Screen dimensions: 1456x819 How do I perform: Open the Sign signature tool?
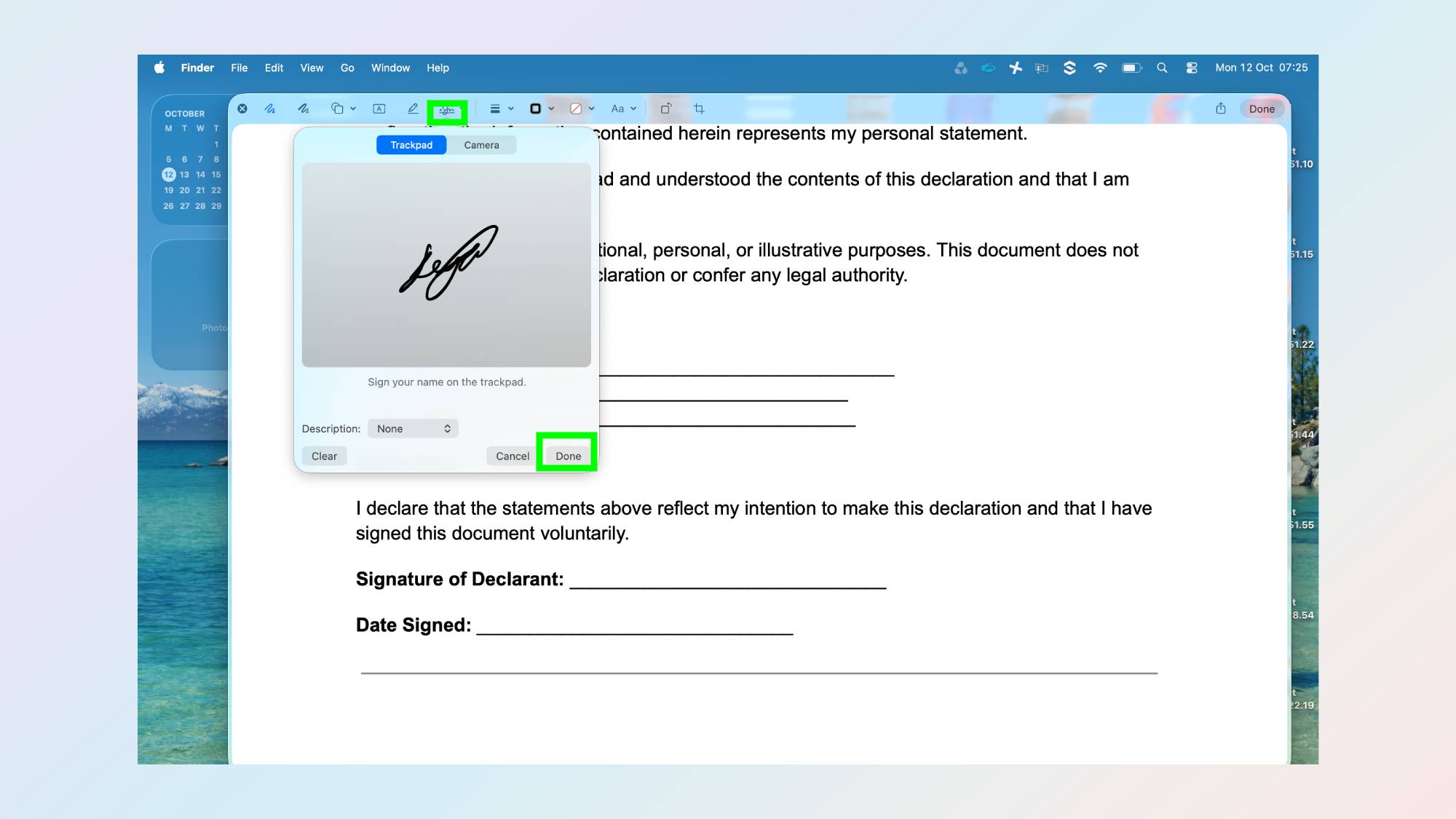pos(446,110)
